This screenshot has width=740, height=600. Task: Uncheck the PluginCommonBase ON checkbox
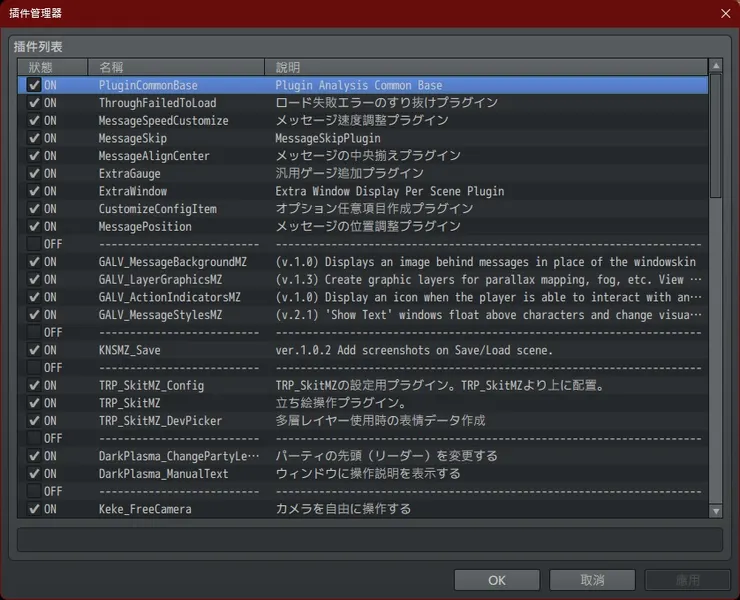point(34,85)
